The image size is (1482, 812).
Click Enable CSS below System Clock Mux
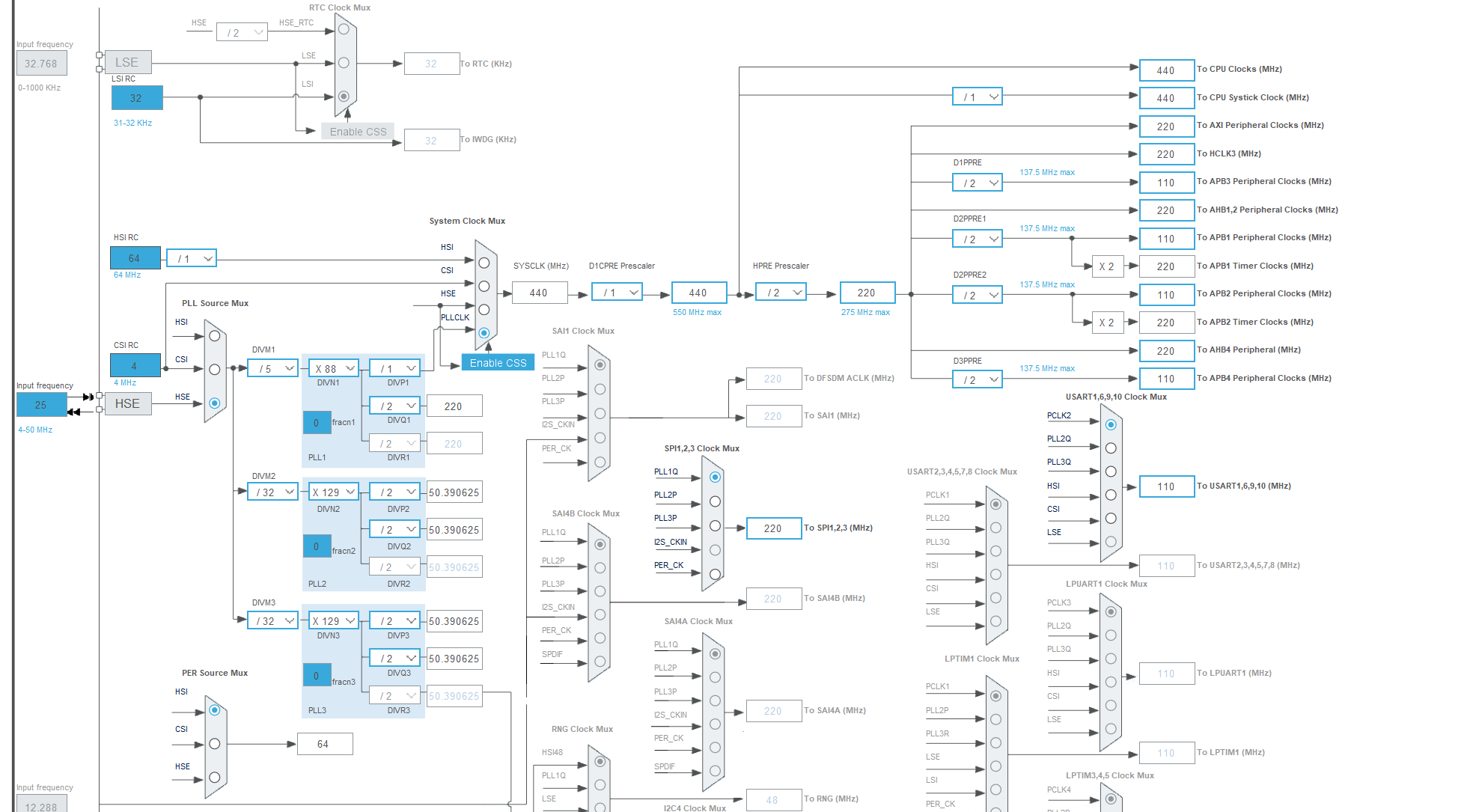click(x=498, y=363)
